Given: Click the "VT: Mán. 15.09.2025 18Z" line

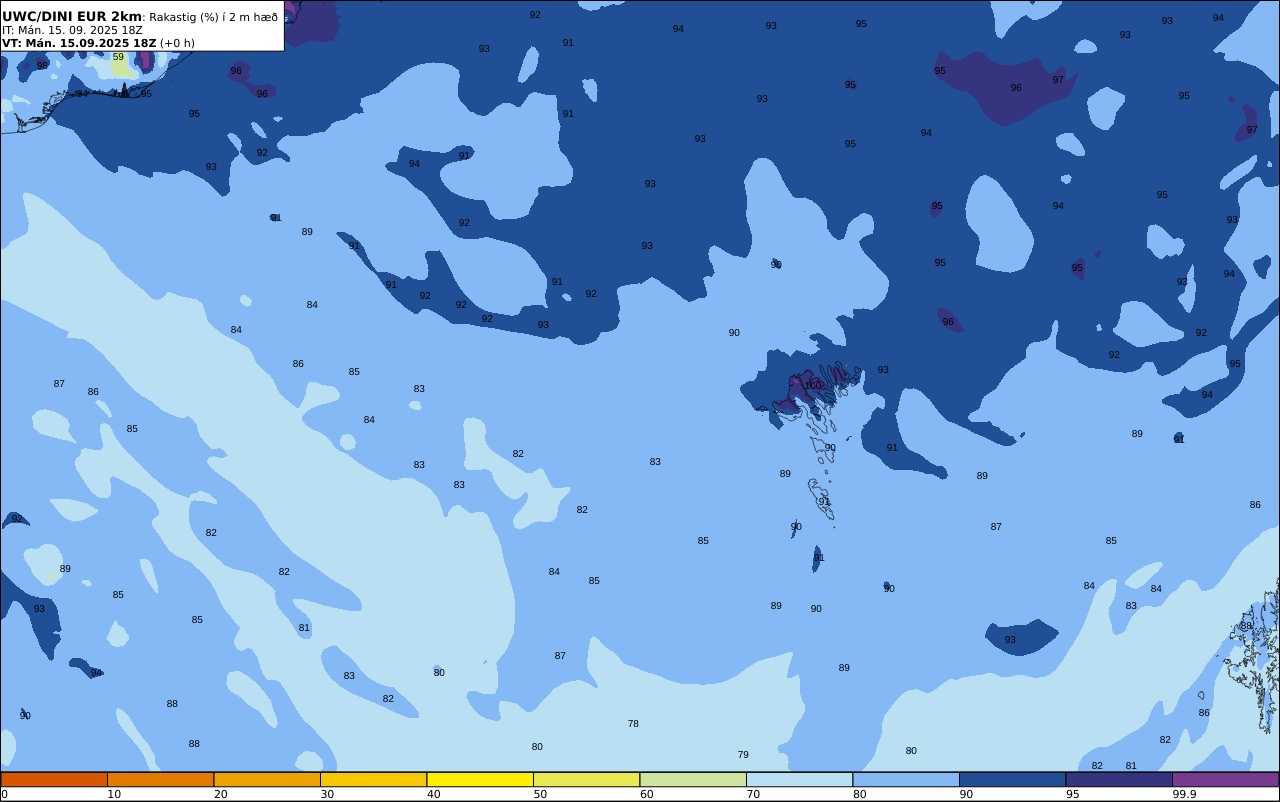Looking at the screenshot, I should click(79, 43).
